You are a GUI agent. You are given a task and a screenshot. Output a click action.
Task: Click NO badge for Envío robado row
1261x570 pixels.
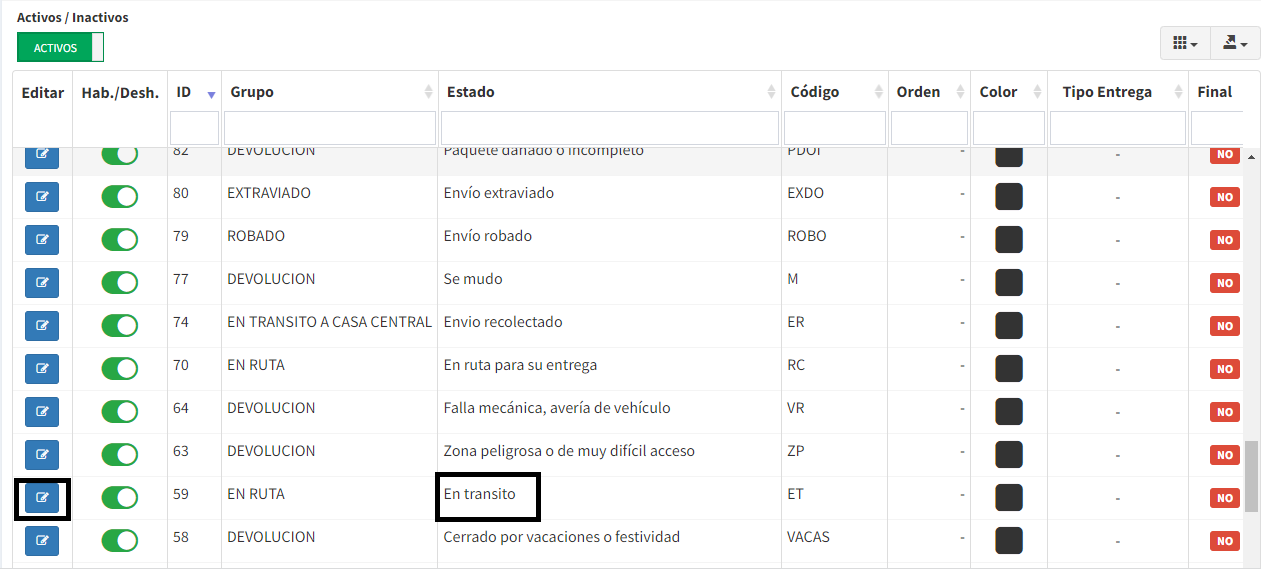[1224, 240]
